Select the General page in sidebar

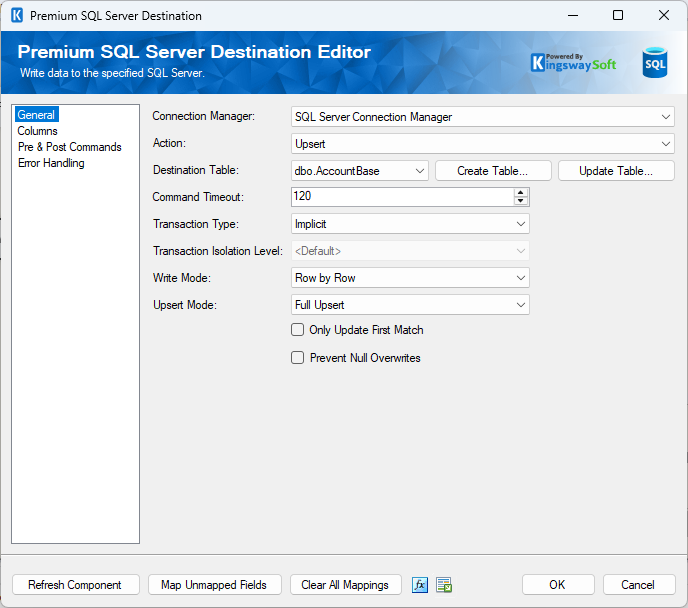[x=36, y=115]
